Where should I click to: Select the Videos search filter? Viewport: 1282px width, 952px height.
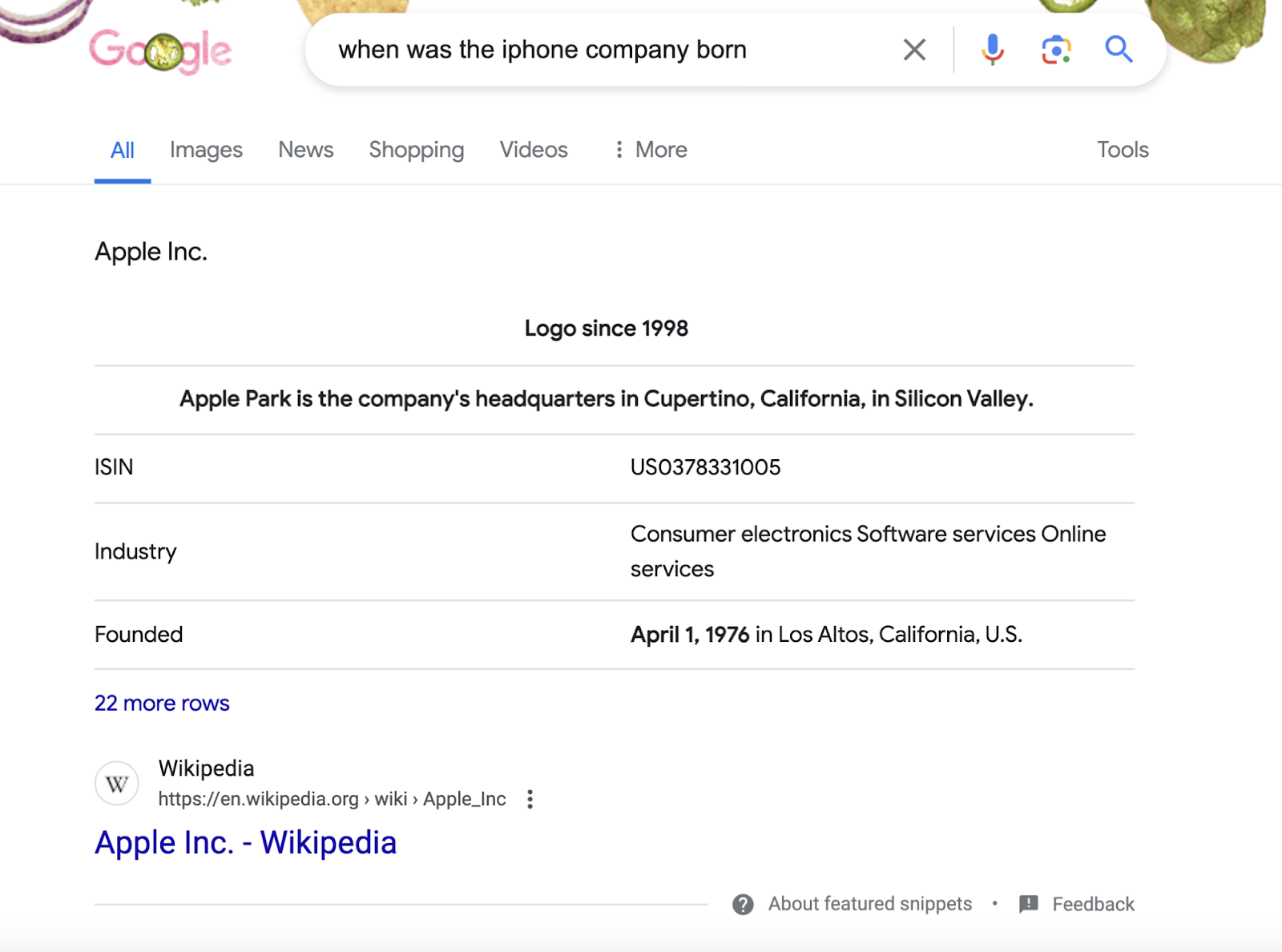tap(534, 150)
